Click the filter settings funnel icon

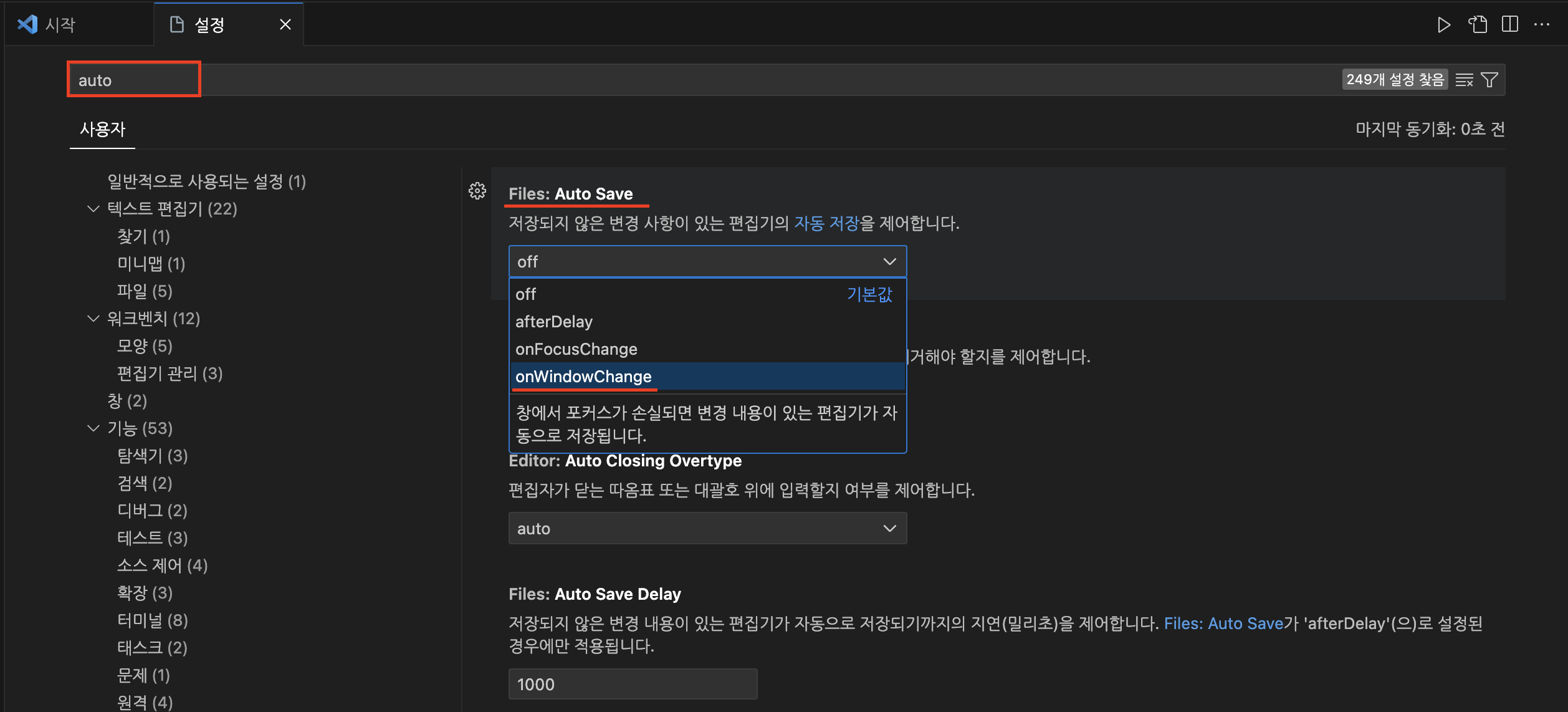[x=1489, y=80]
